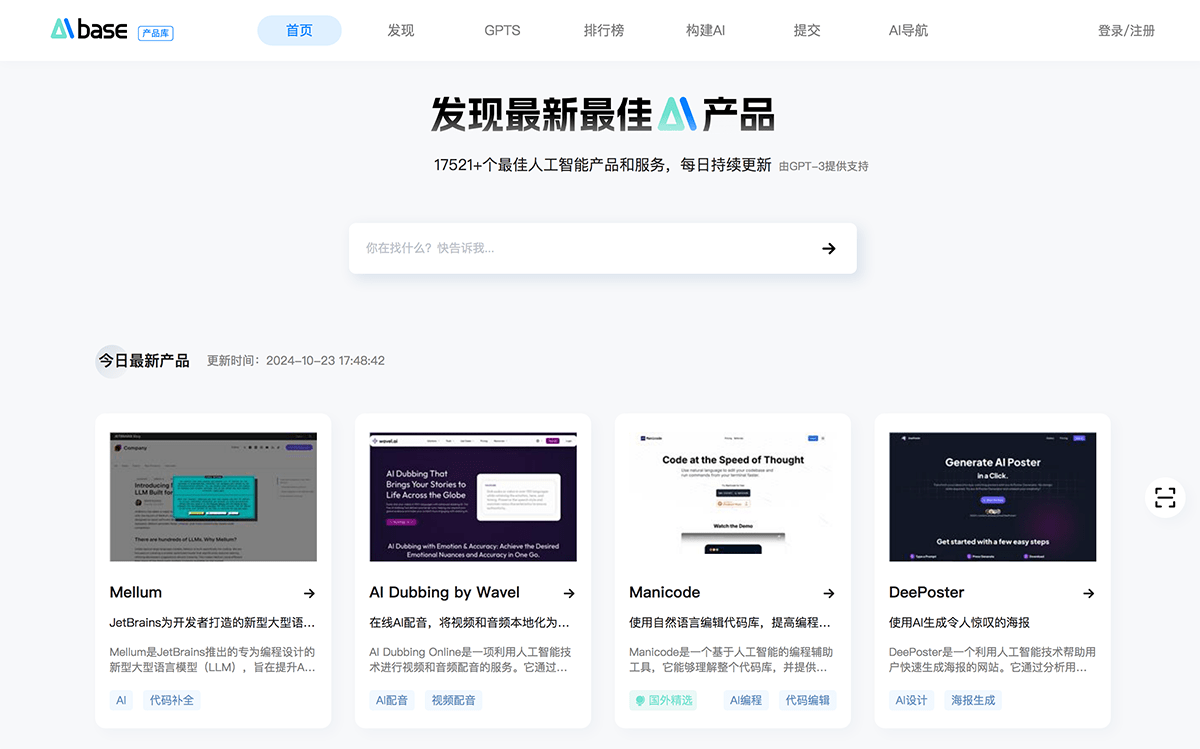Screen dimensions: 1200x749
Task: Go to the 排行榜 rankings tab
Action: tap(604, 30)
